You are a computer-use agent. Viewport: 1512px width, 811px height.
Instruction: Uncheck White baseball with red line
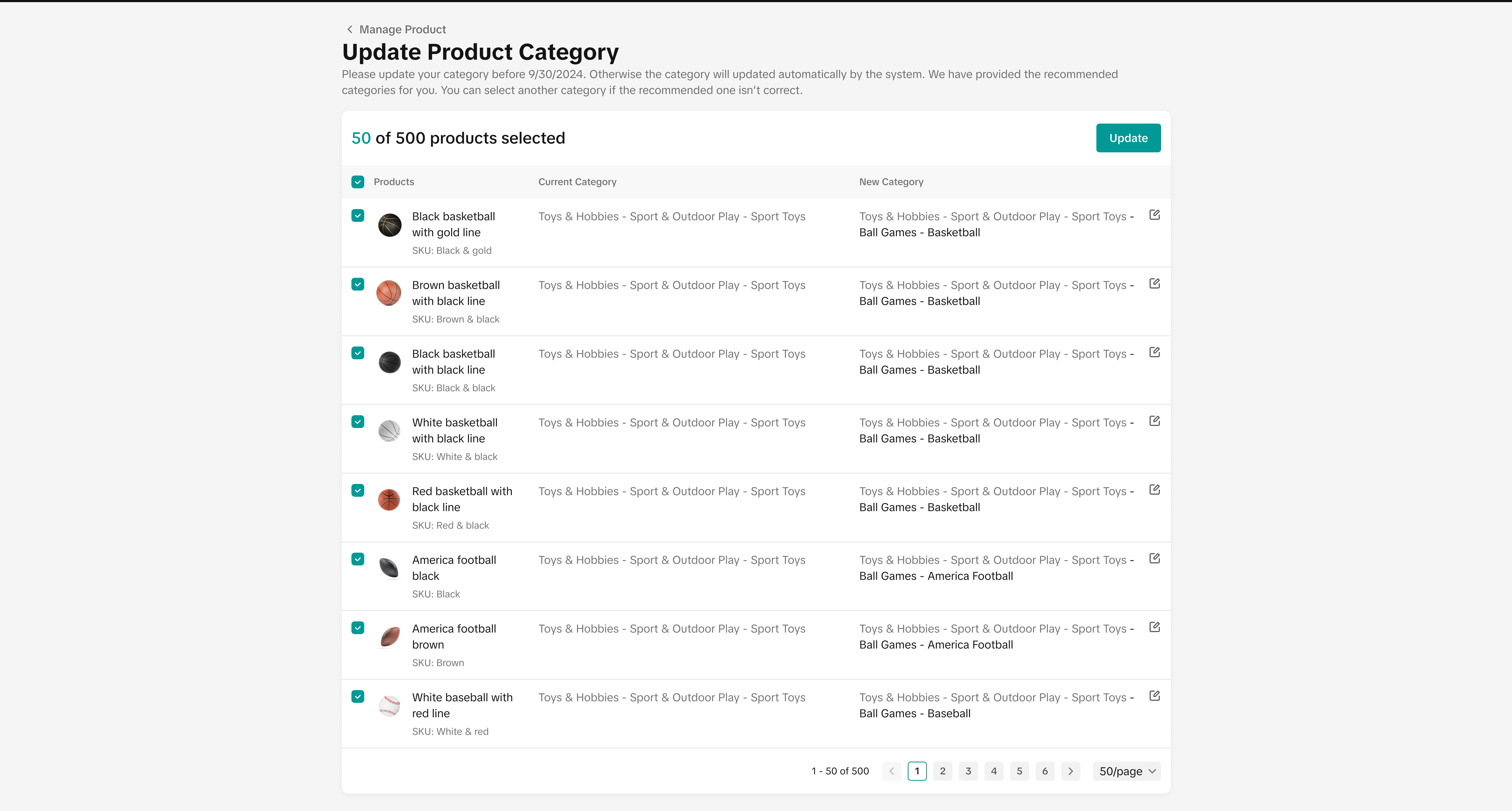[358, 696]
